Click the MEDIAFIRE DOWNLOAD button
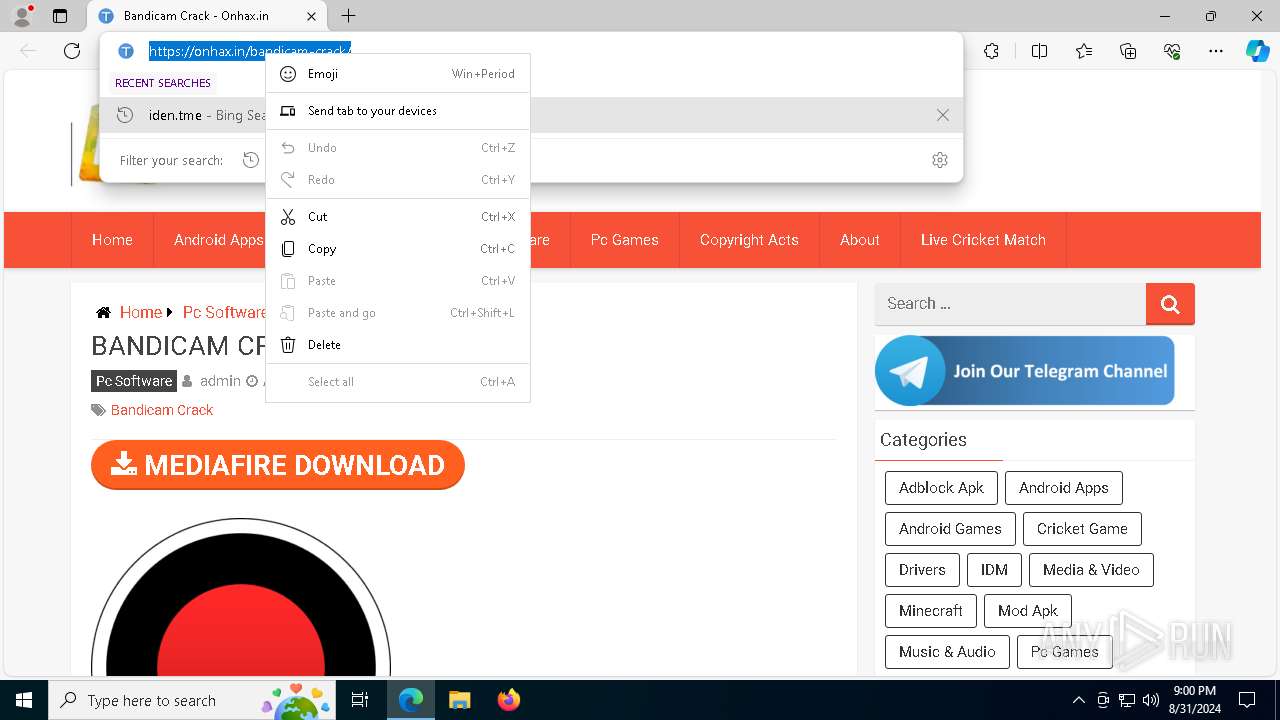The image size is (1280, 720). coord(278,465)
